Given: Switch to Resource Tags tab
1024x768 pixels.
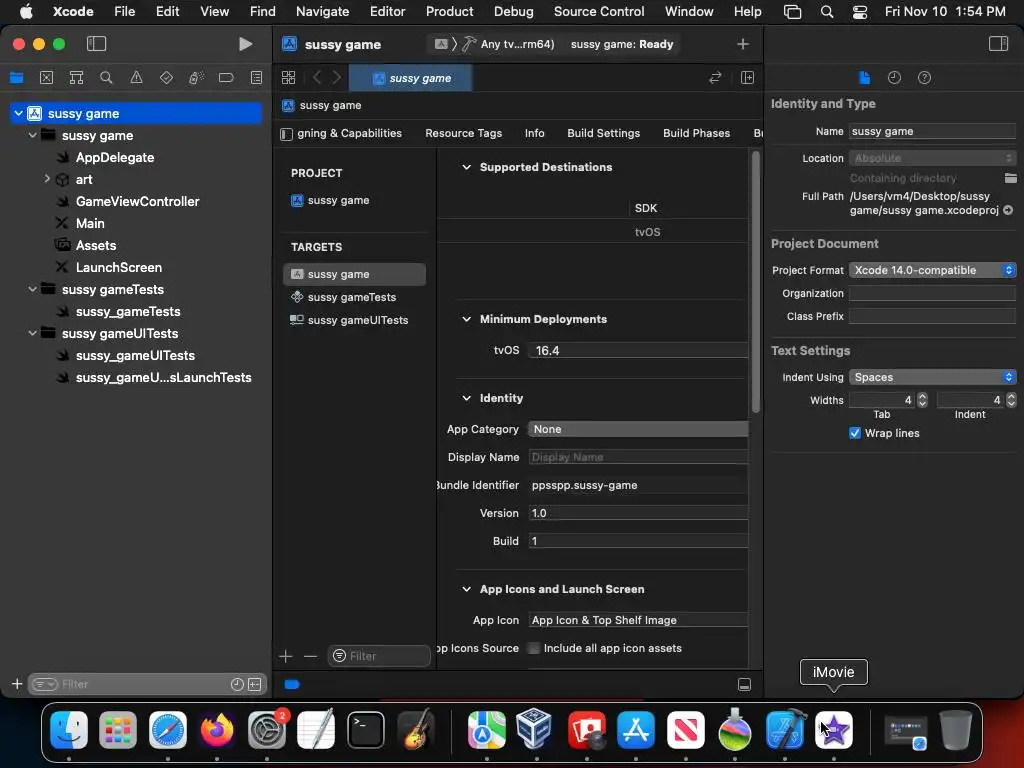Looking at the screenshot, I should point(463,133).
